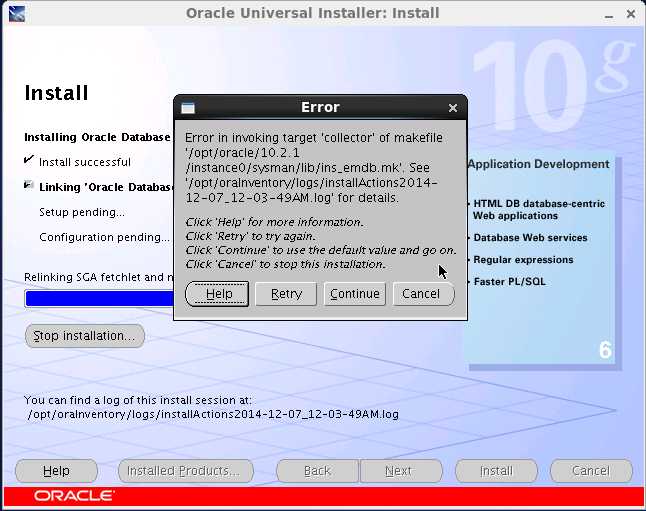The image size is (646, 511).
Task: Click the install log file path at bottom
Action: (213, 414)
